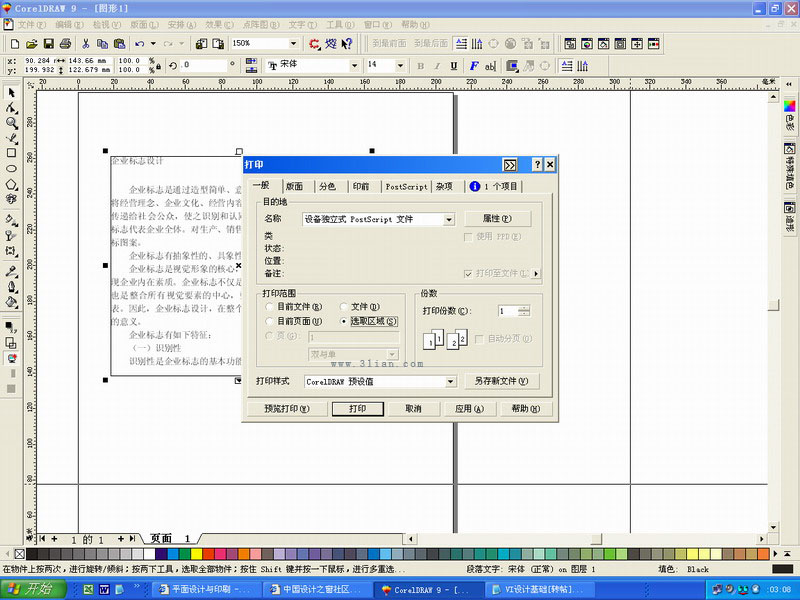Click the 应用 apply button
The height and width of the screenshot is (600, 800).
[469, 409]
